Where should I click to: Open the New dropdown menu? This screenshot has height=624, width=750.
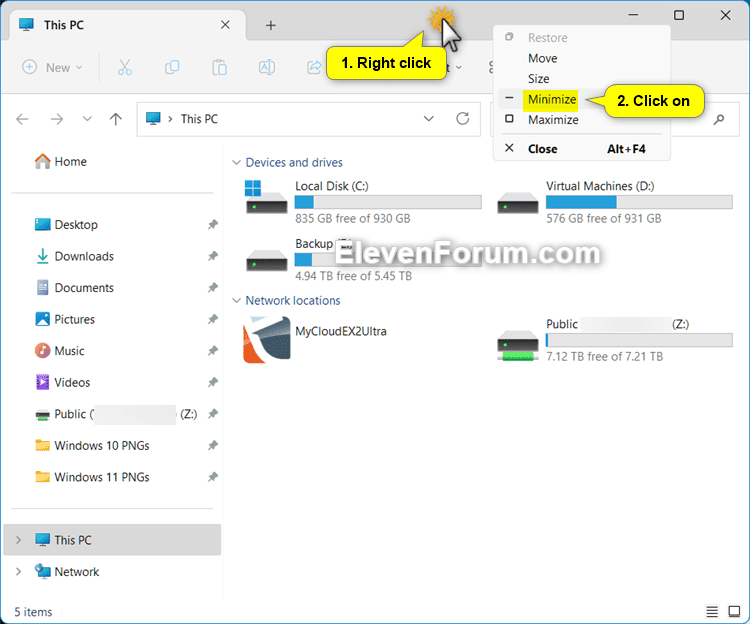(x=53, y=67)
